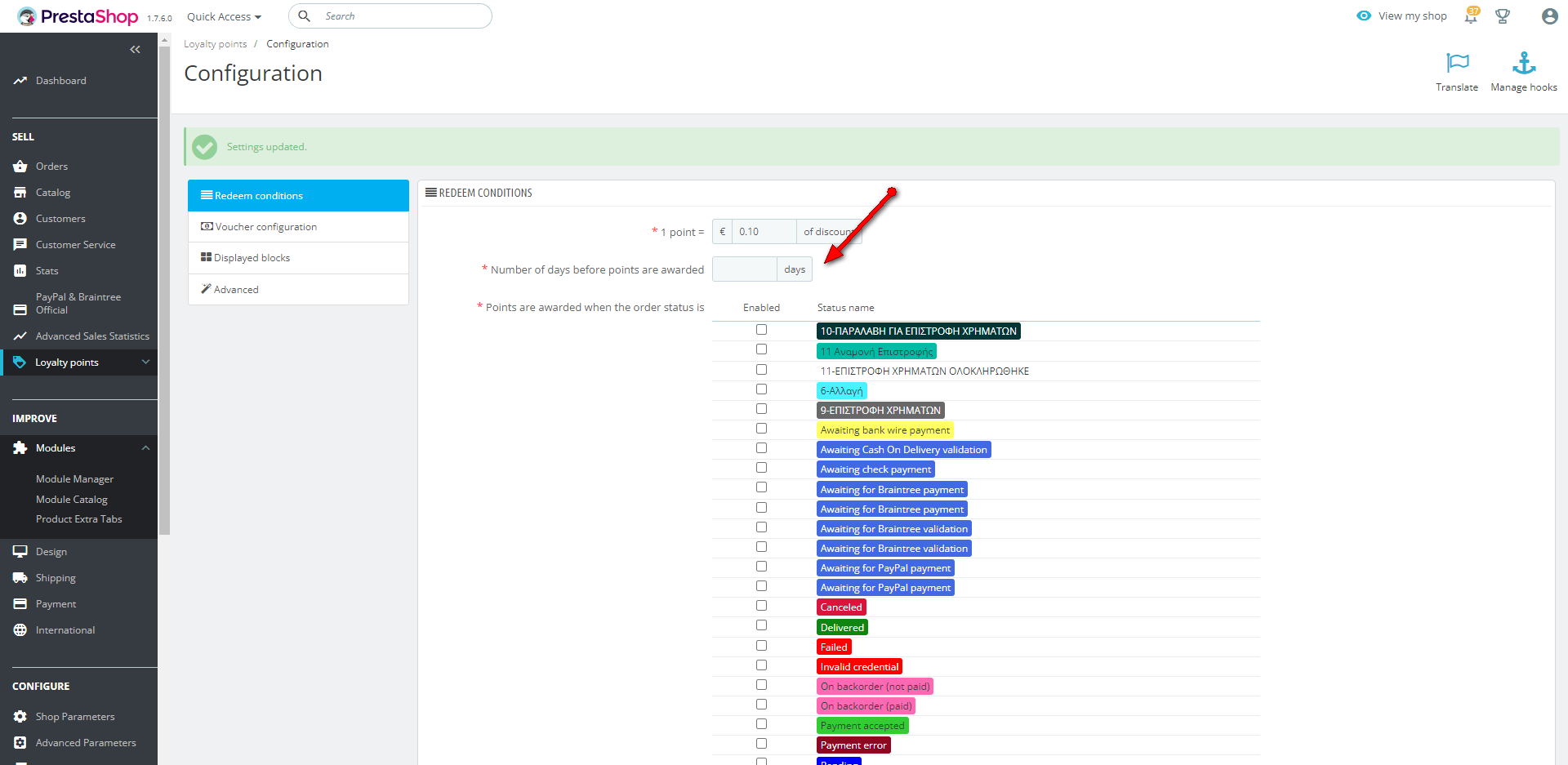
Task: Click the Stats bar chart icon
Action: pyautogui.click(x=20, y=271)
